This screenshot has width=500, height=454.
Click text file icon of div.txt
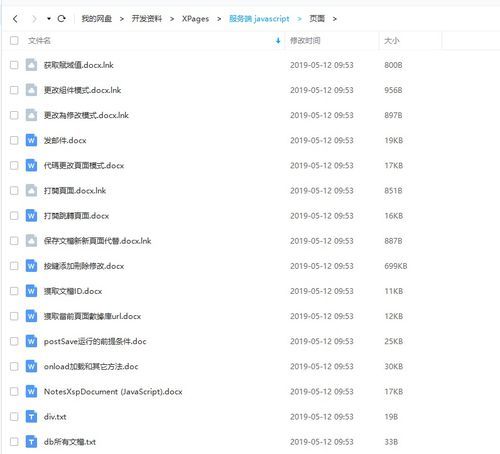pyautogui.click(x=31, y=417)
